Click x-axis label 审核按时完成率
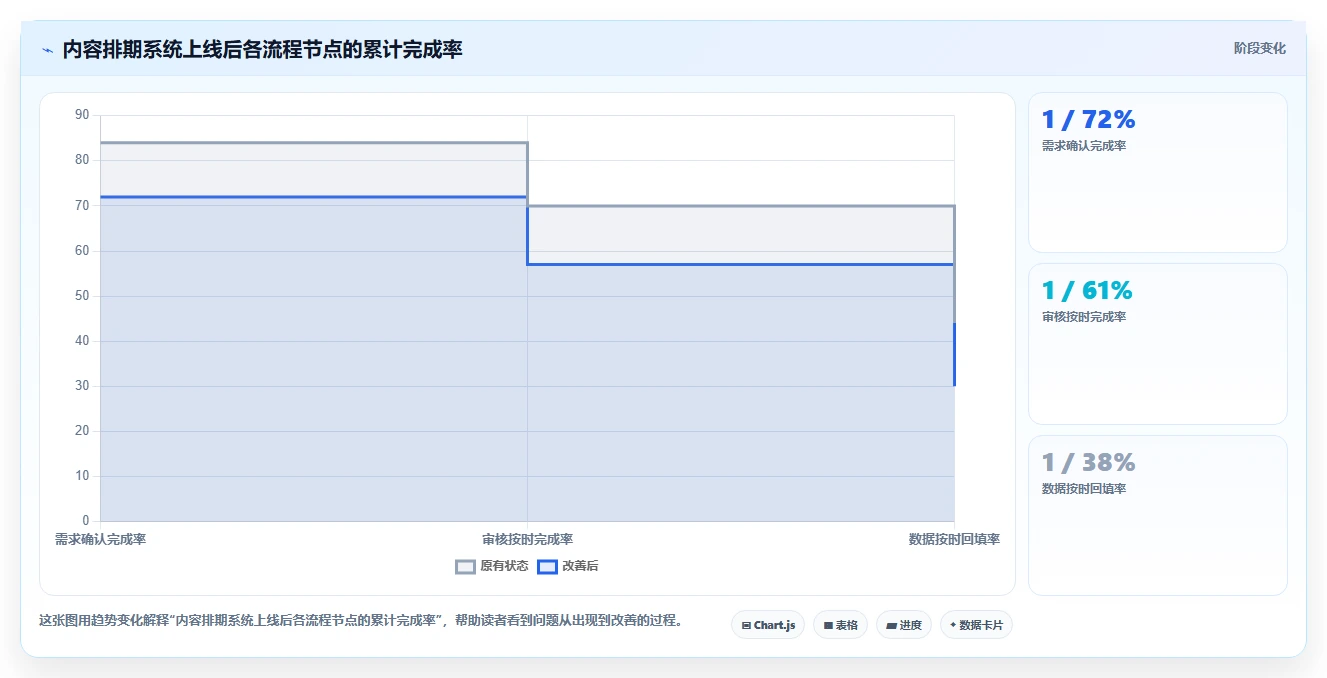 527,539
